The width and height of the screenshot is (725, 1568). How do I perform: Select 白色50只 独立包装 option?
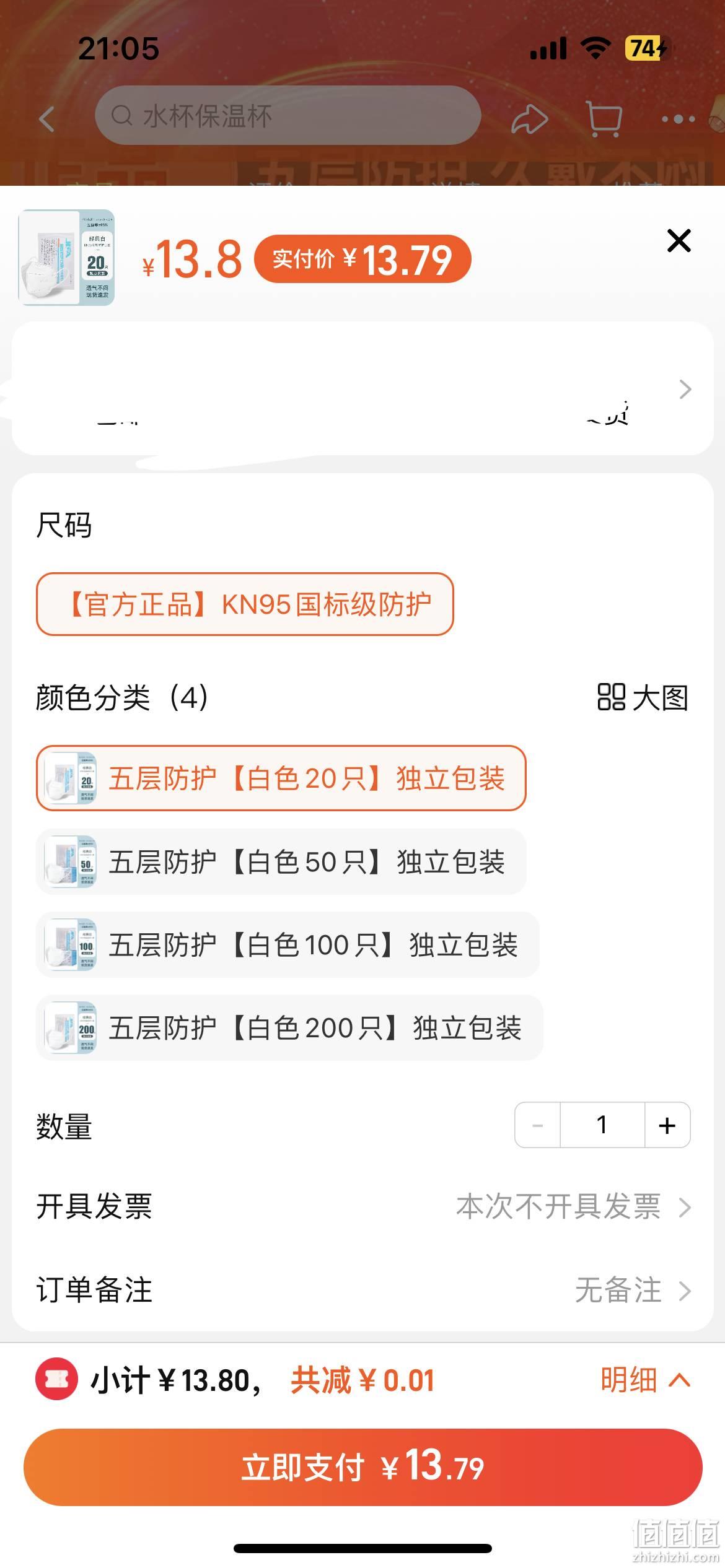281,861
